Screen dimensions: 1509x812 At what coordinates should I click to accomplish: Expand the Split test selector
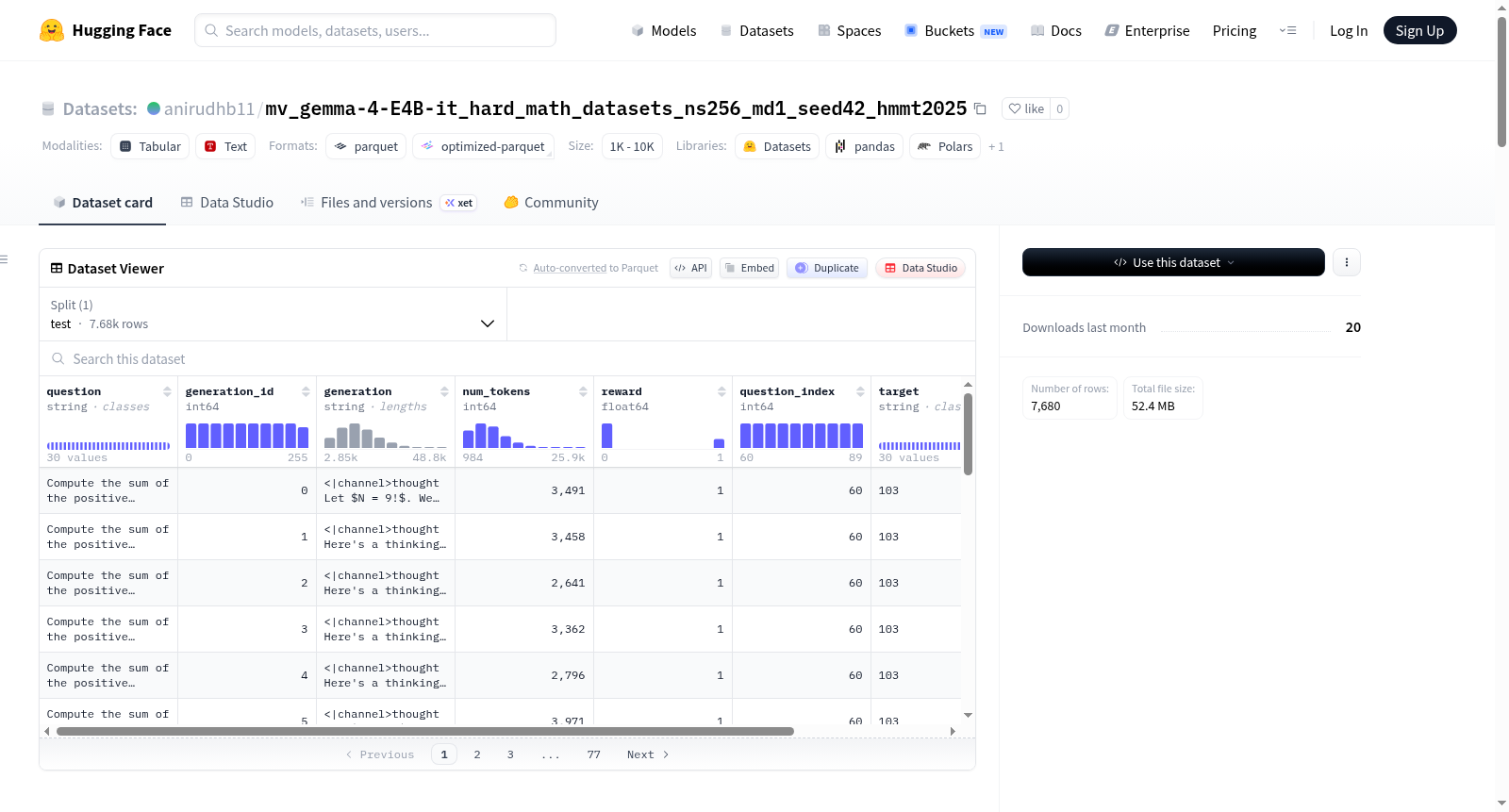pos(273,314)
